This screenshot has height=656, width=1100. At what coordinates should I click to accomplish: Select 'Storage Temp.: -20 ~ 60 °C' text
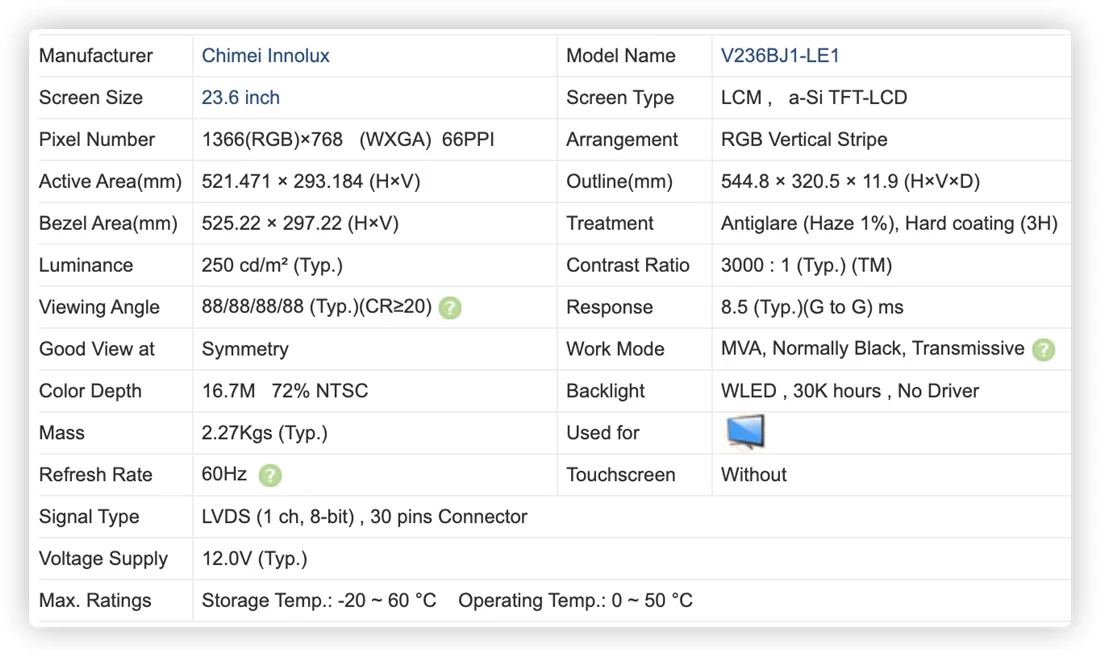318,601
